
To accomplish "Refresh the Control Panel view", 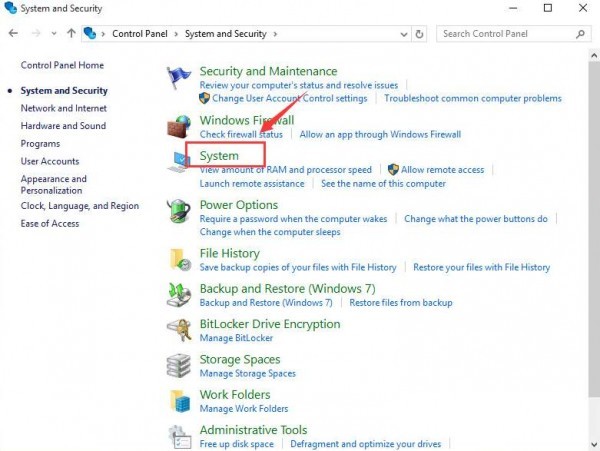I will (x=419, y=34).
